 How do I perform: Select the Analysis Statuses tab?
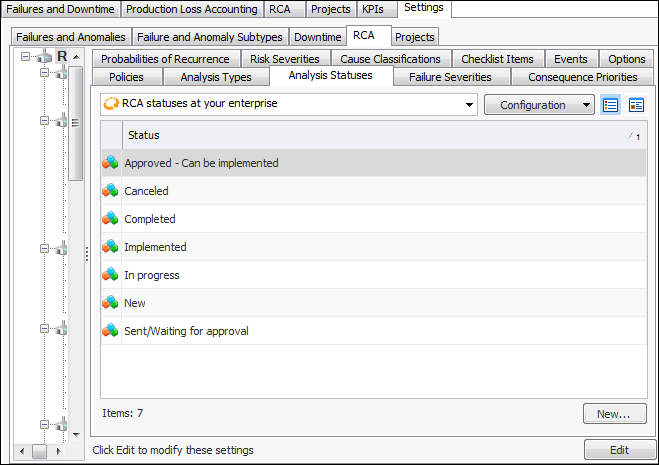pos(331,75)
